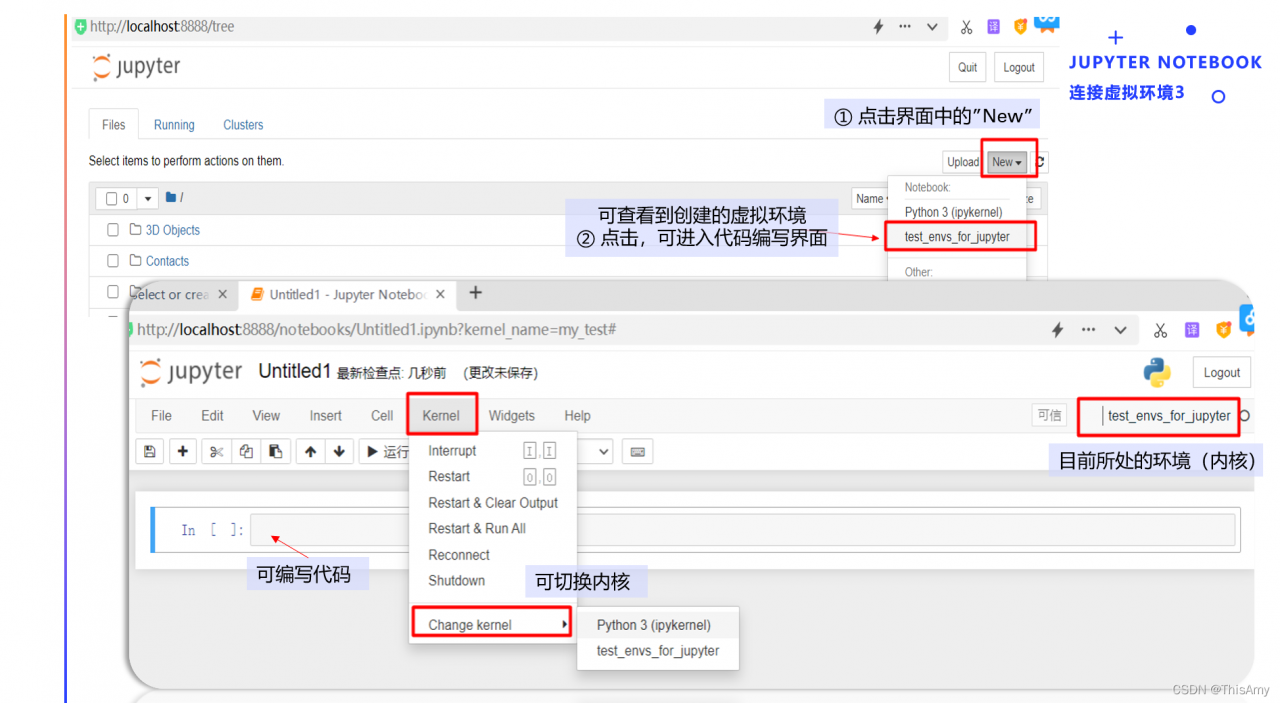1280x703 pixels.
Task: Paste cells below using the clipboard icon
Action: pyautogui.click(x=275, y=452)
